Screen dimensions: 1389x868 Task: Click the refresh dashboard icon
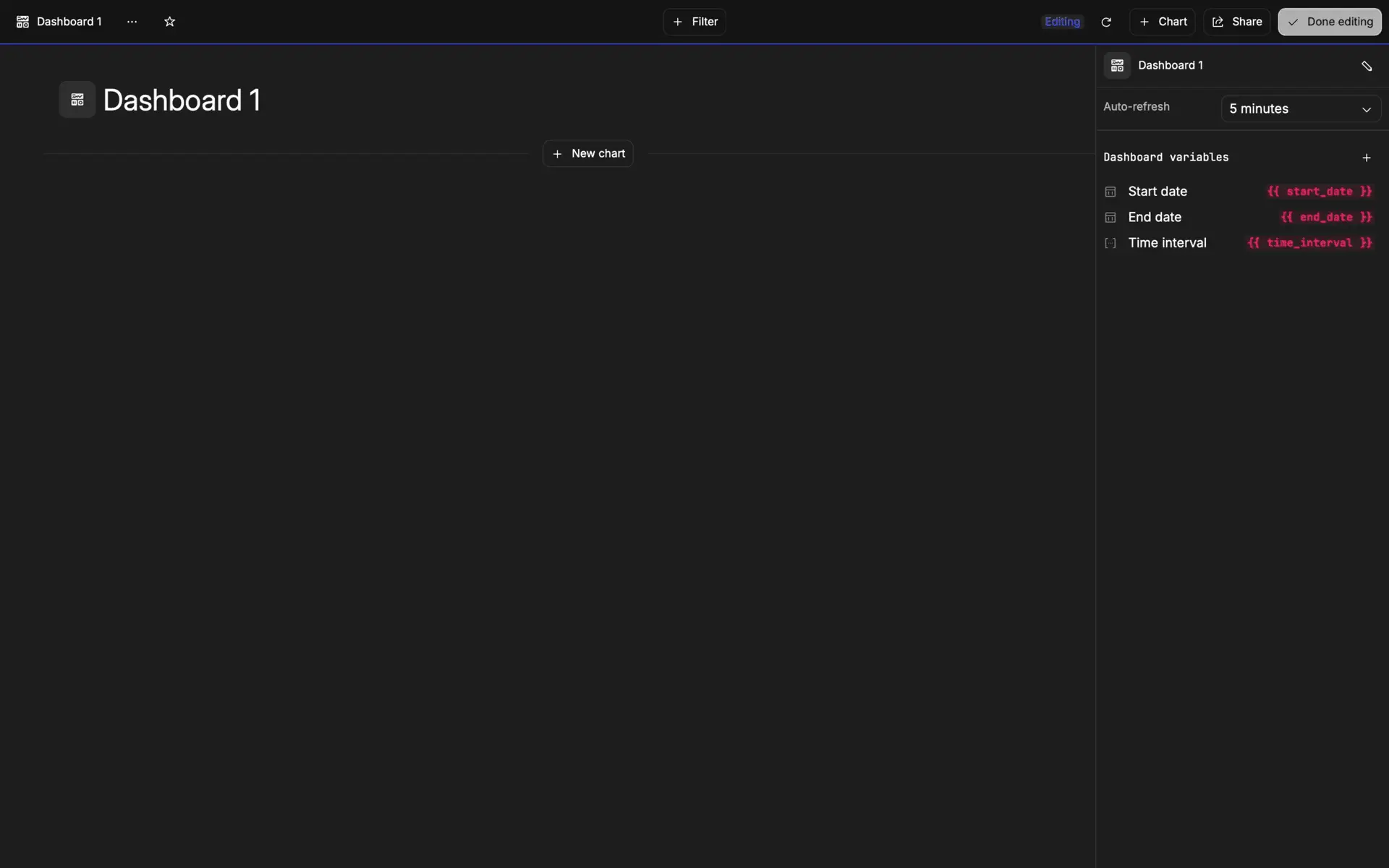[1105, 22]
